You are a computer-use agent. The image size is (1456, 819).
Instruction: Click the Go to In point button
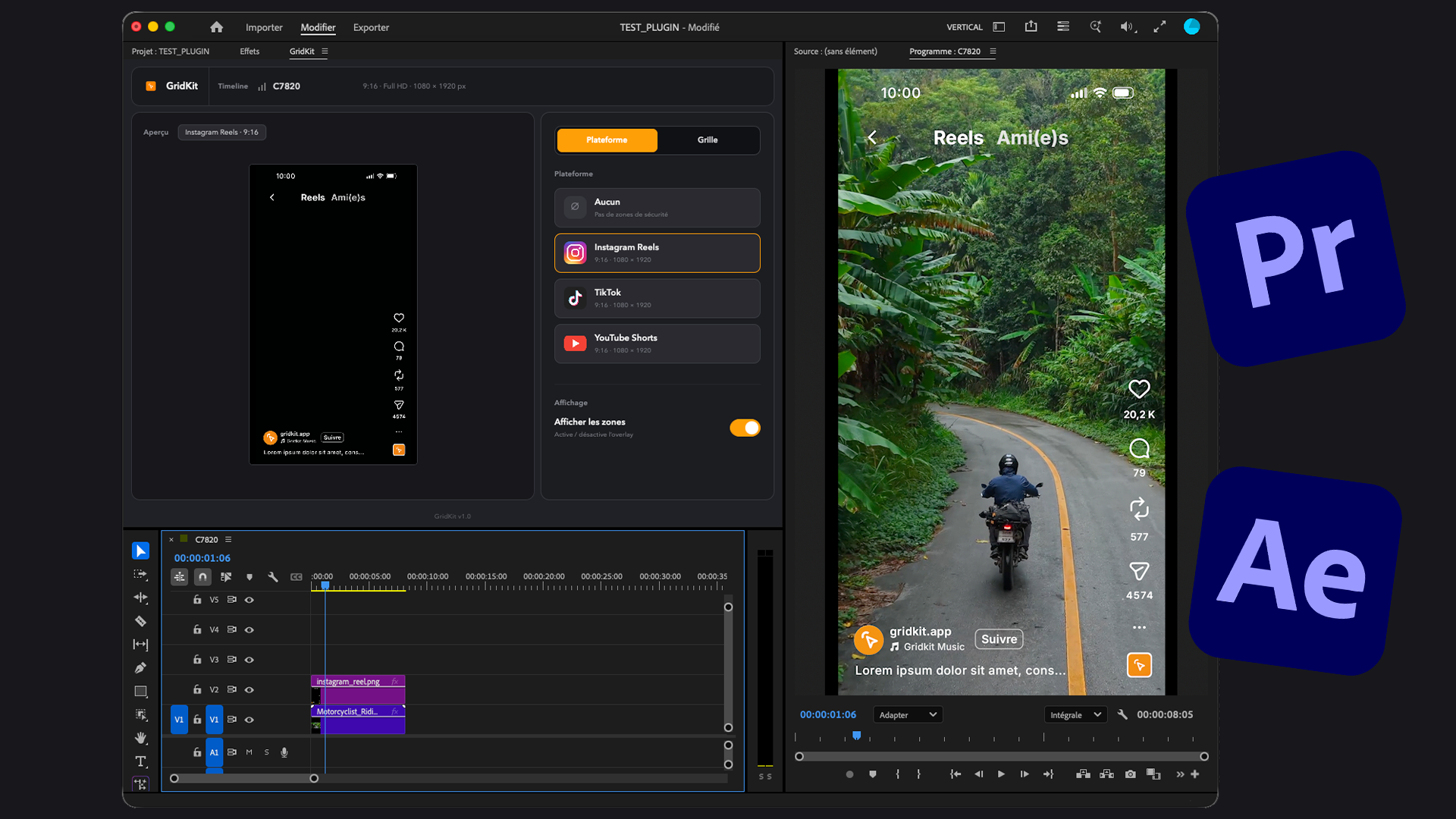coord(955,774)
